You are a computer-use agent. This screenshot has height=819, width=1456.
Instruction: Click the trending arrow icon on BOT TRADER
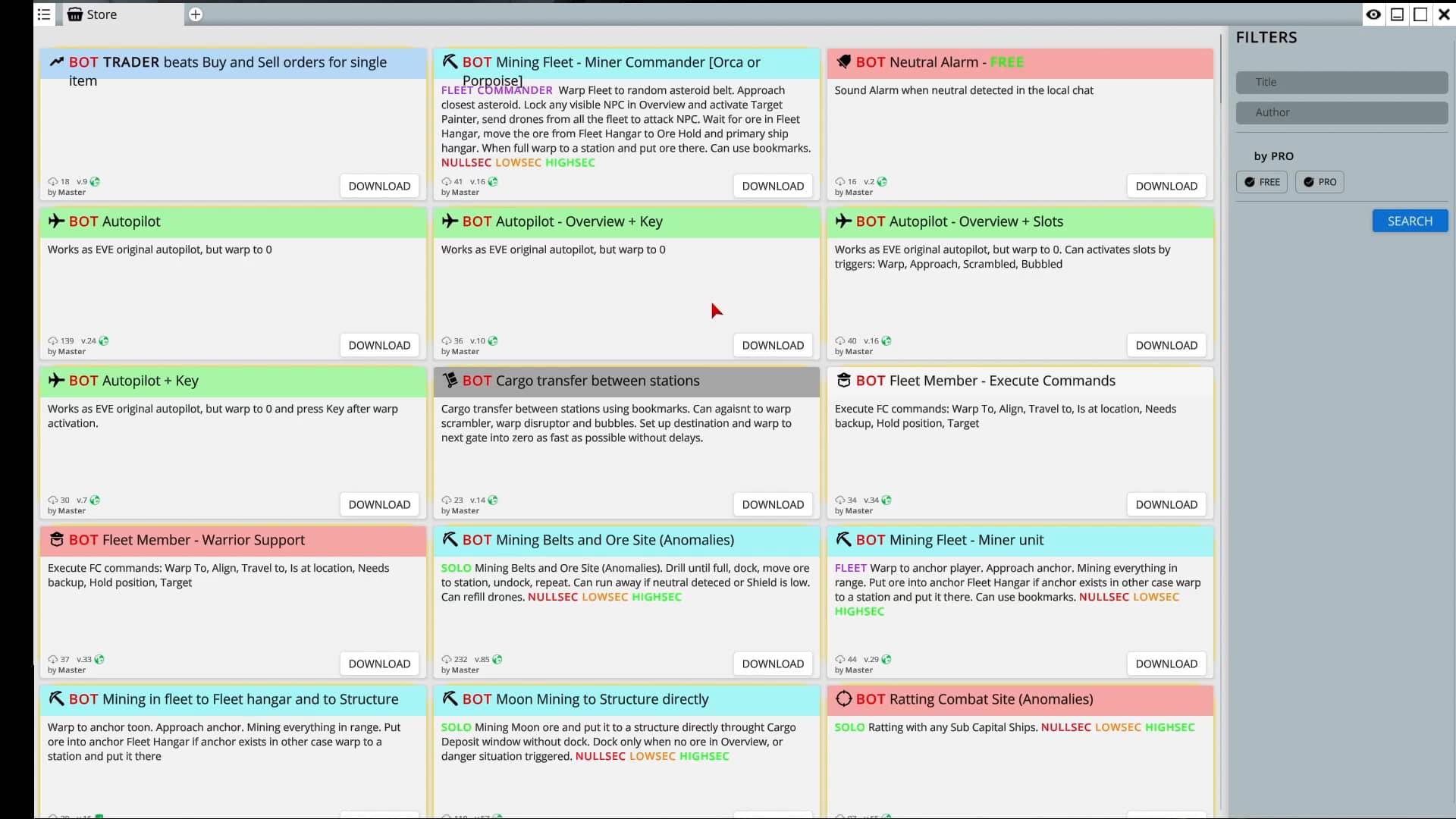[55, 61]
